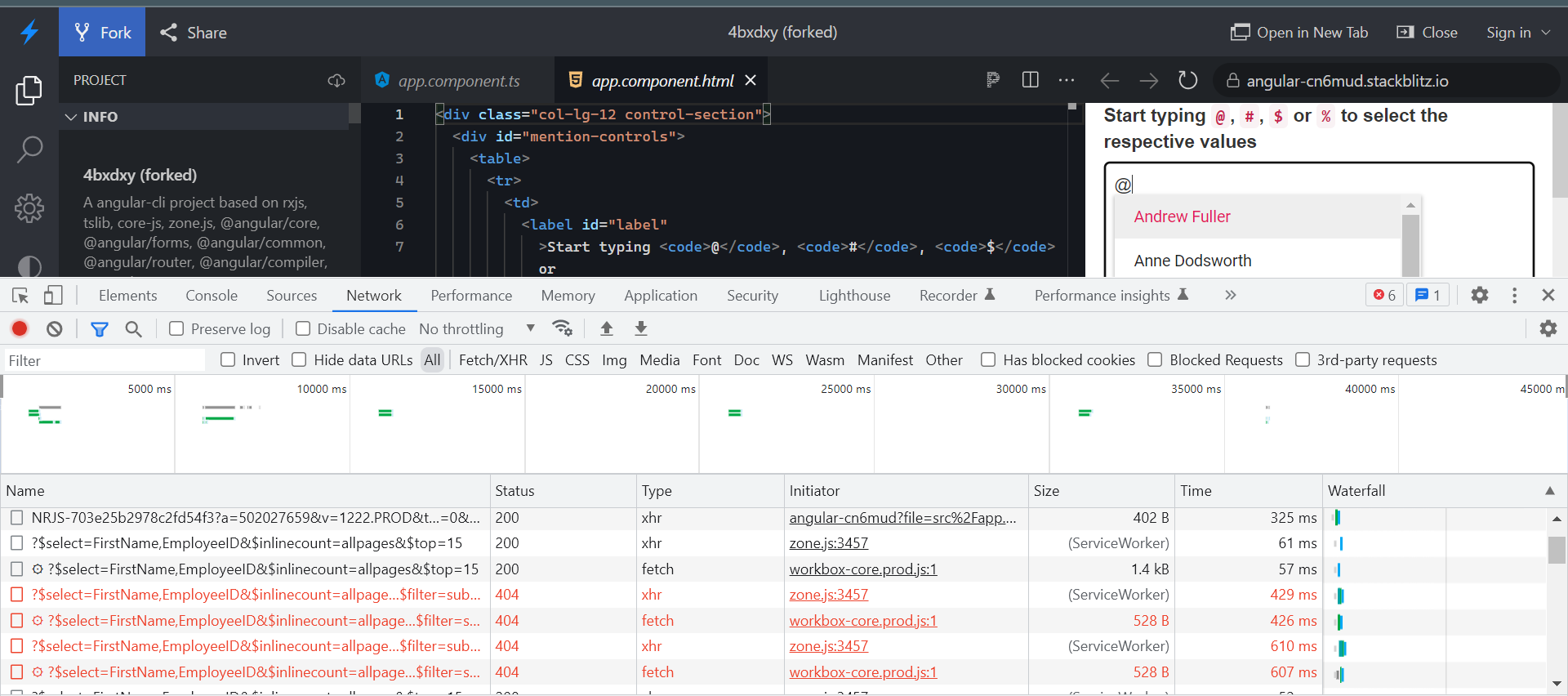This screenshot has height=696, width=1568.
Task: Check 3rd-party requests
Action: (1303, 359)
